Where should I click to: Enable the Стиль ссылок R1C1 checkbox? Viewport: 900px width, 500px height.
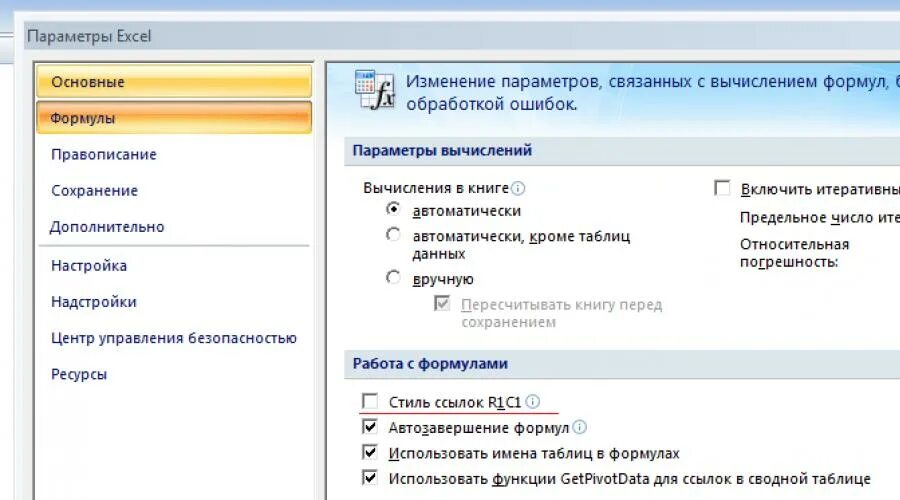370,401
